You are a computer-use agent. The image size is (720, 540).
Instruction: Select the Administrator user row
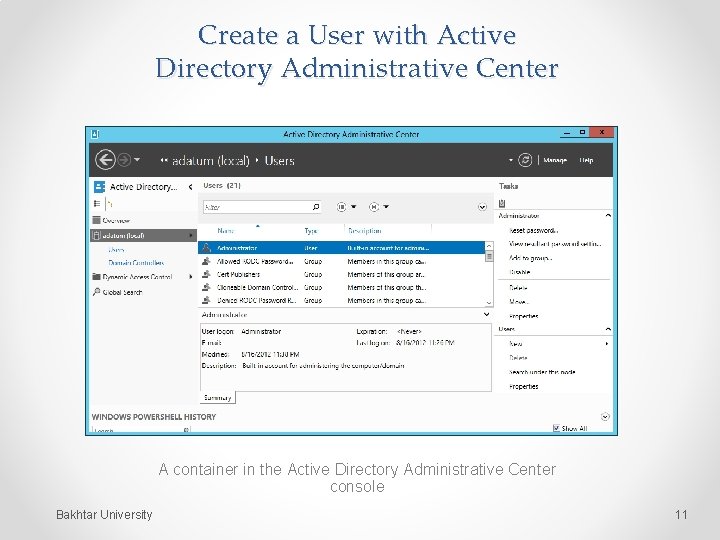[x=341, y=248]
